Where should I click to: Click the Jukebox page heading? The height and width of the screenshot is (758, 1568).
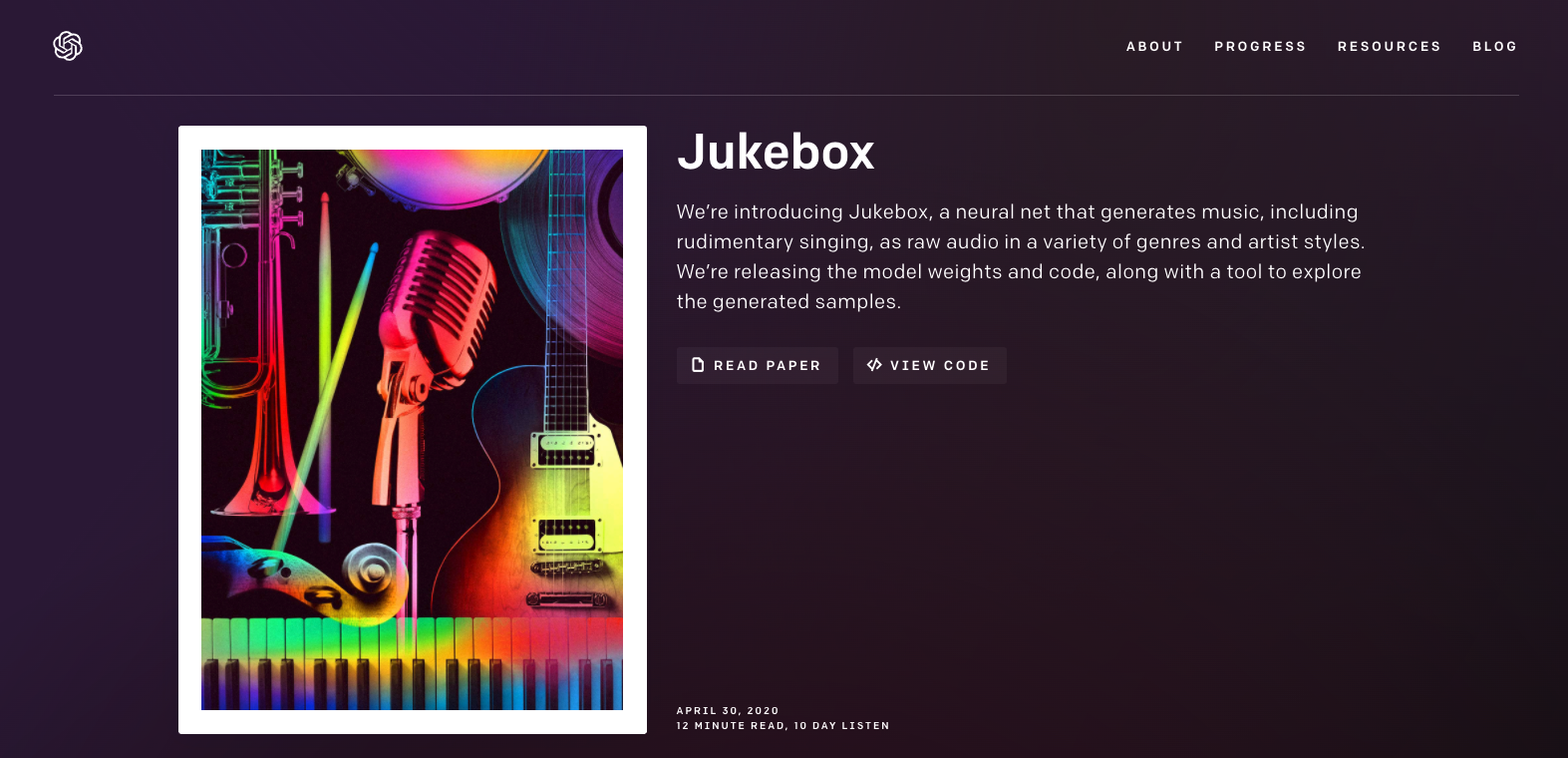click(x=776, y=153)
